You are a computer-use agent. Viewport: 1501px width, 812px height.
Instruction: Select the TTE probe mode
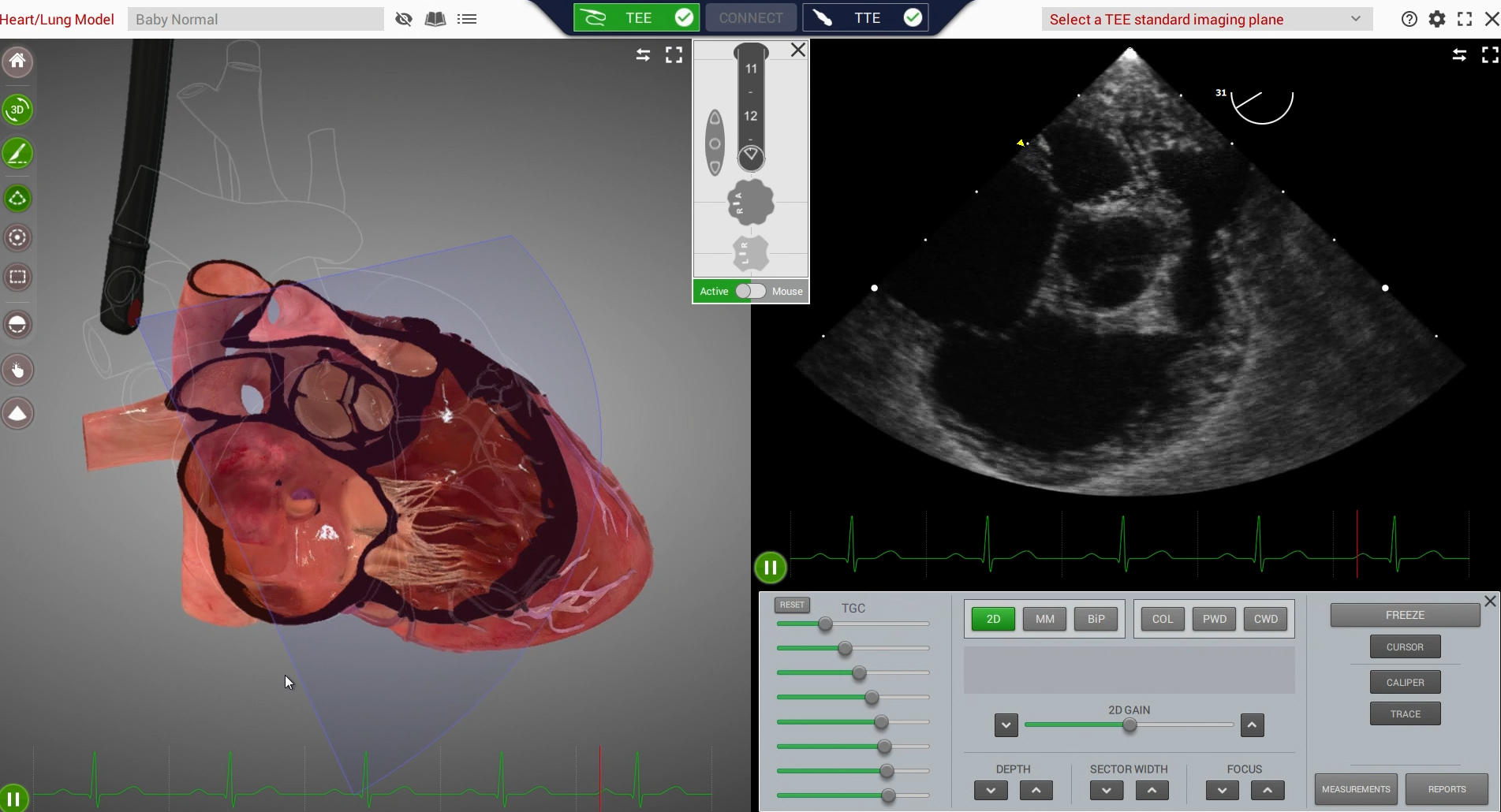coord(865,17)
